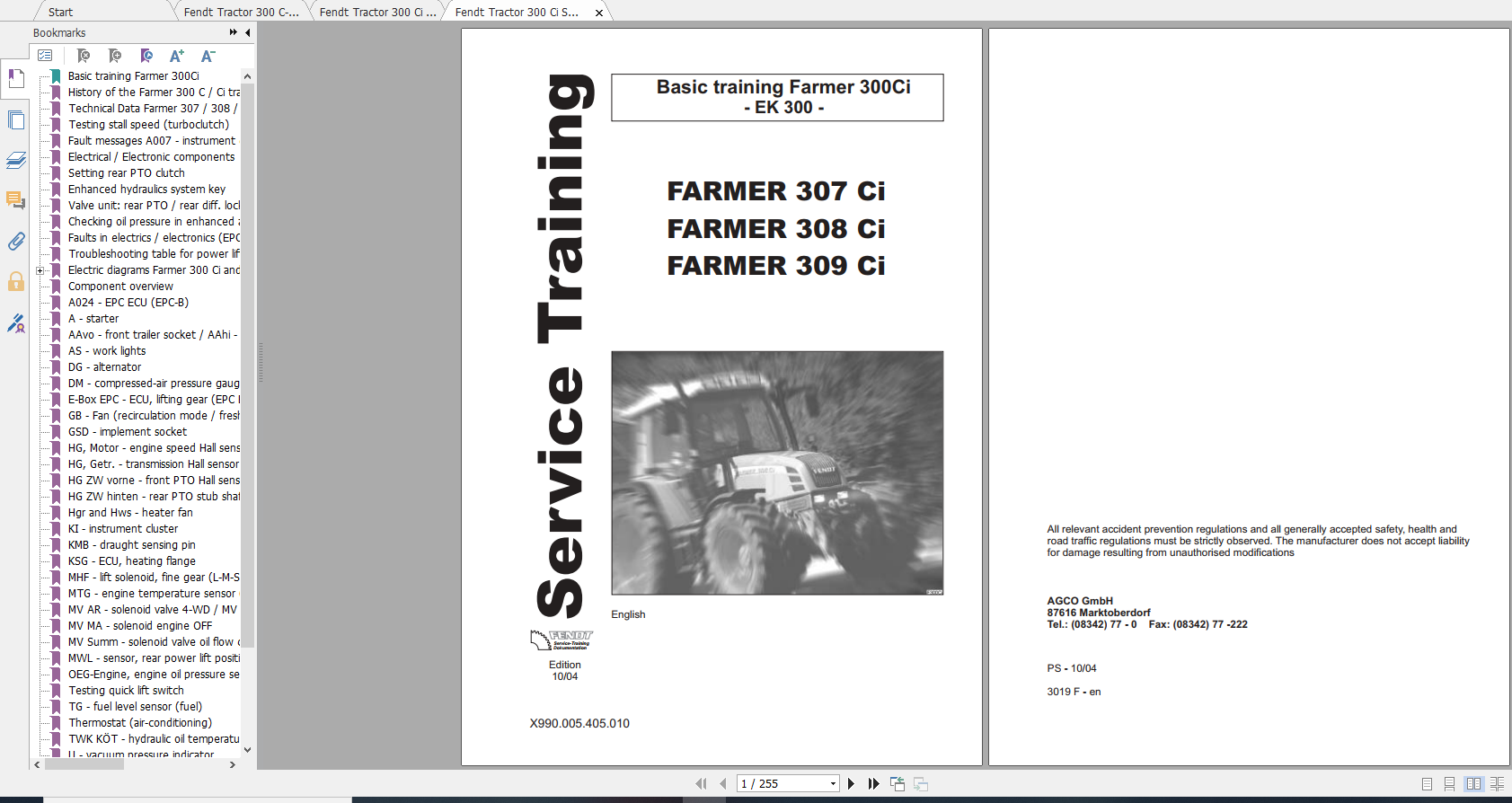Open Electrical / Electronic components bookmark
Image resolution: width=1512 pixels, height=803 pixels.
pyautogui.click(x=151, y=157)
